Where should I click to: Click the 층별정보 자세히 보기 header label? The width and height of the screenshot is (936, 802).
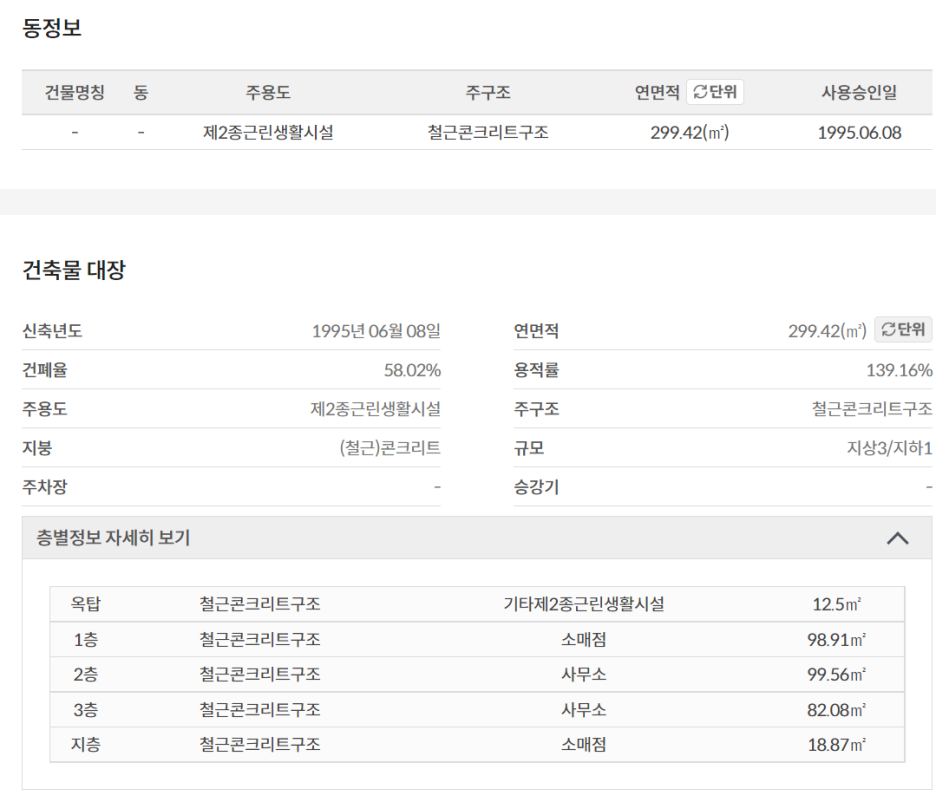[113, 538]
